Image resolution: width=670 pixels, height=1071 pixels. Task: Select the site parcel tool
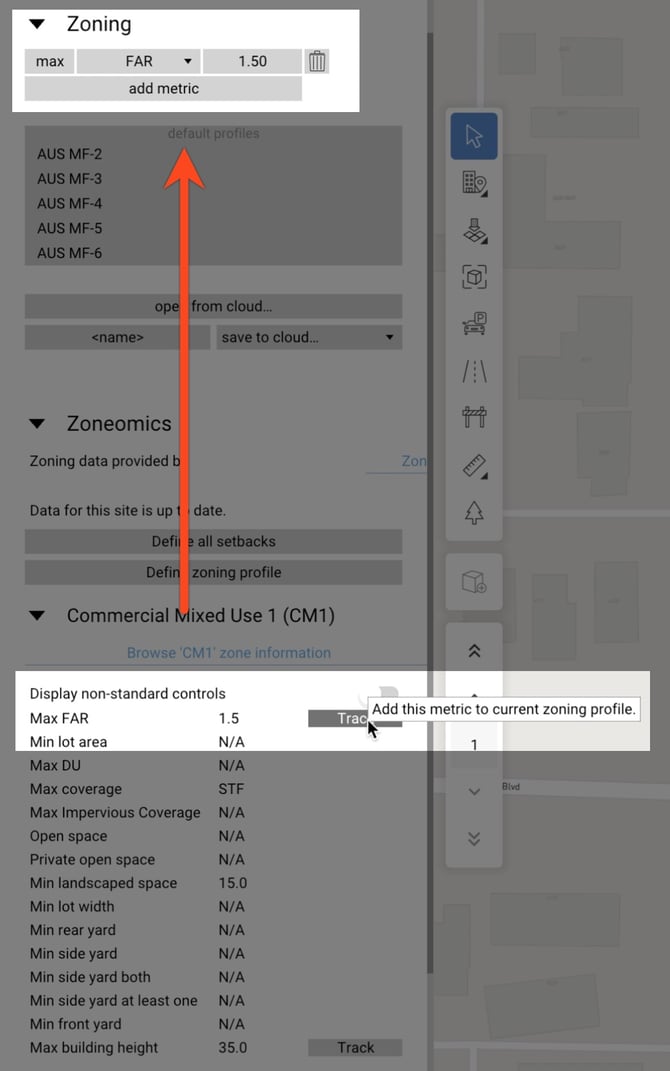(474, 231)
